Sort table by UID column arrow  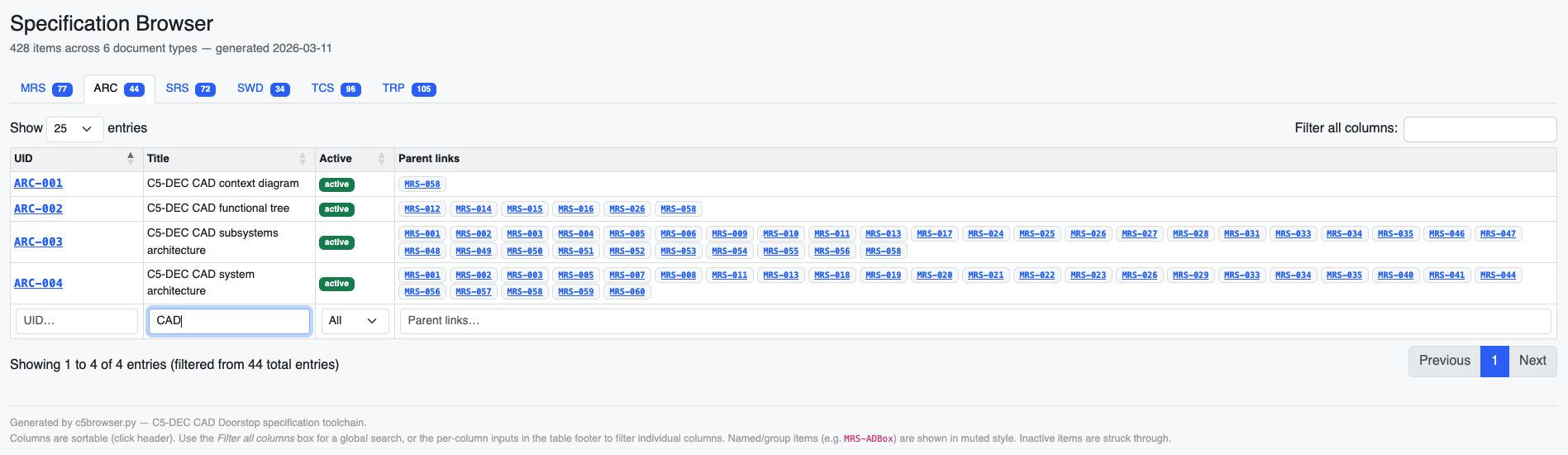pos(131,158)
